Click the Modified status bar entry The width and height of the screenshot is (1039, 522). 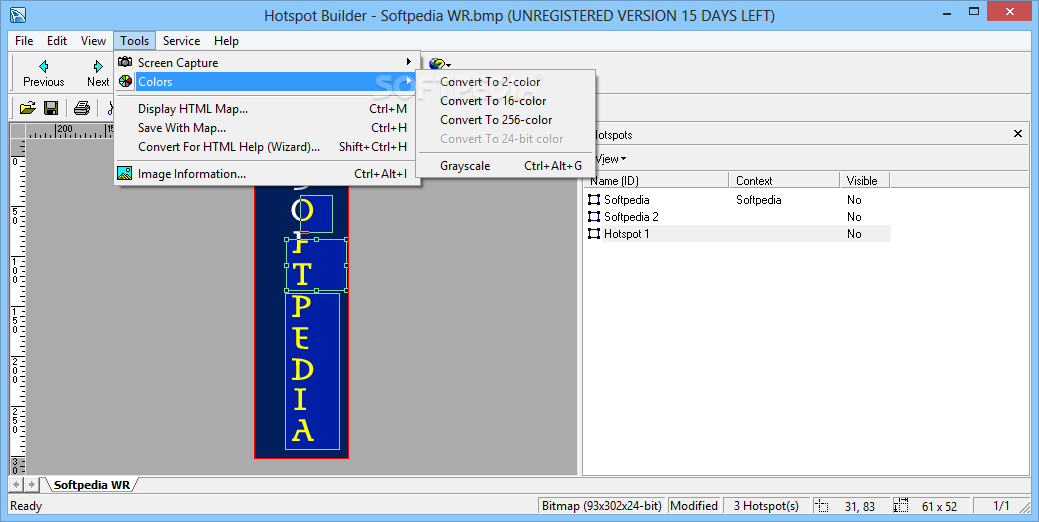click(694, 506)
